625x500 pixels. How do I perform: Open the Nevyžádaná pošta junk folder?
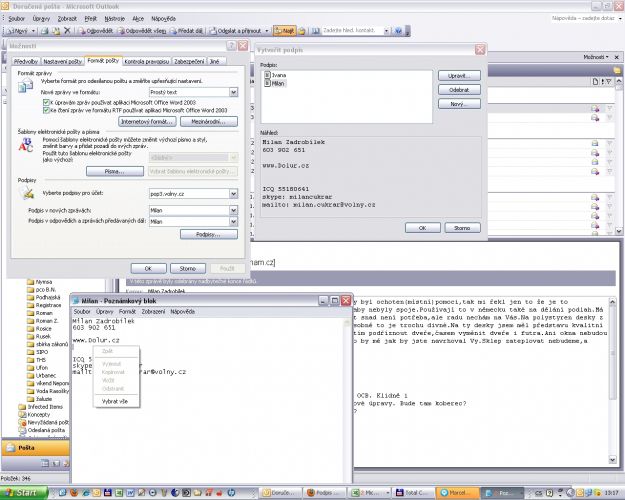tap(44, 422)
